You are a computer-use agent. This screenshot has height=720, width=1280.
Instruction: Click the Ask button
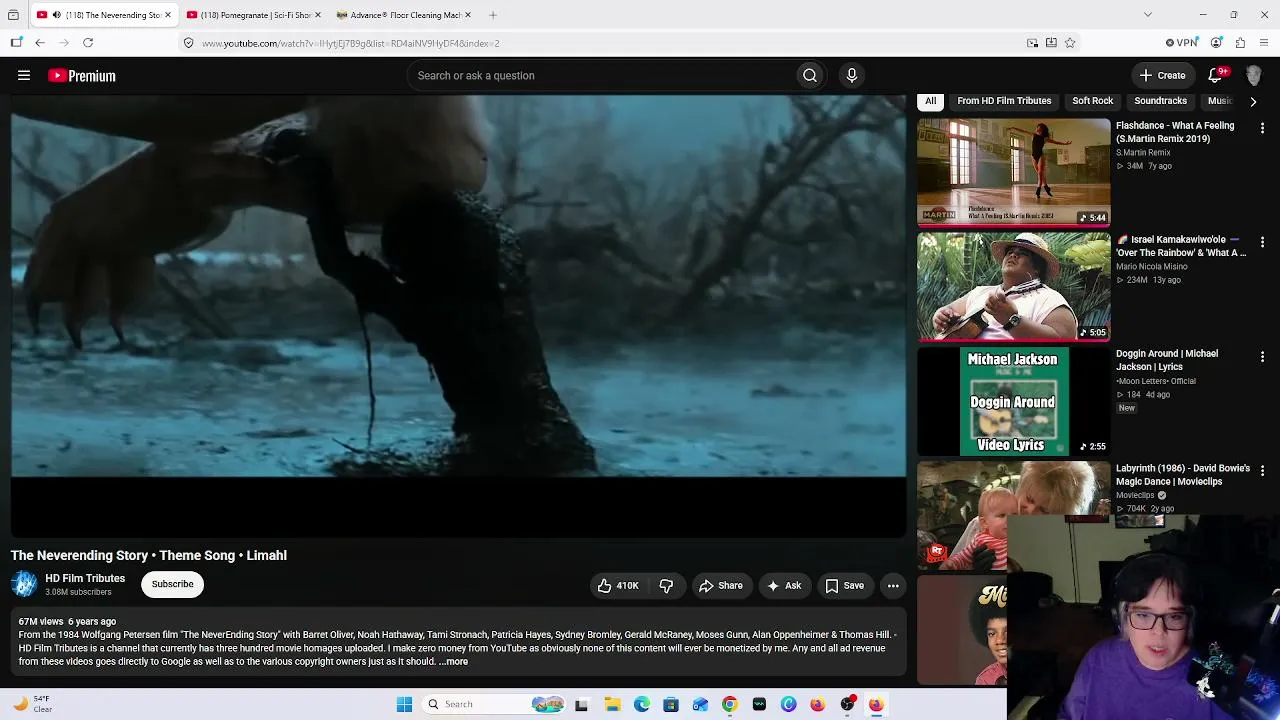[x=783, y=586]
